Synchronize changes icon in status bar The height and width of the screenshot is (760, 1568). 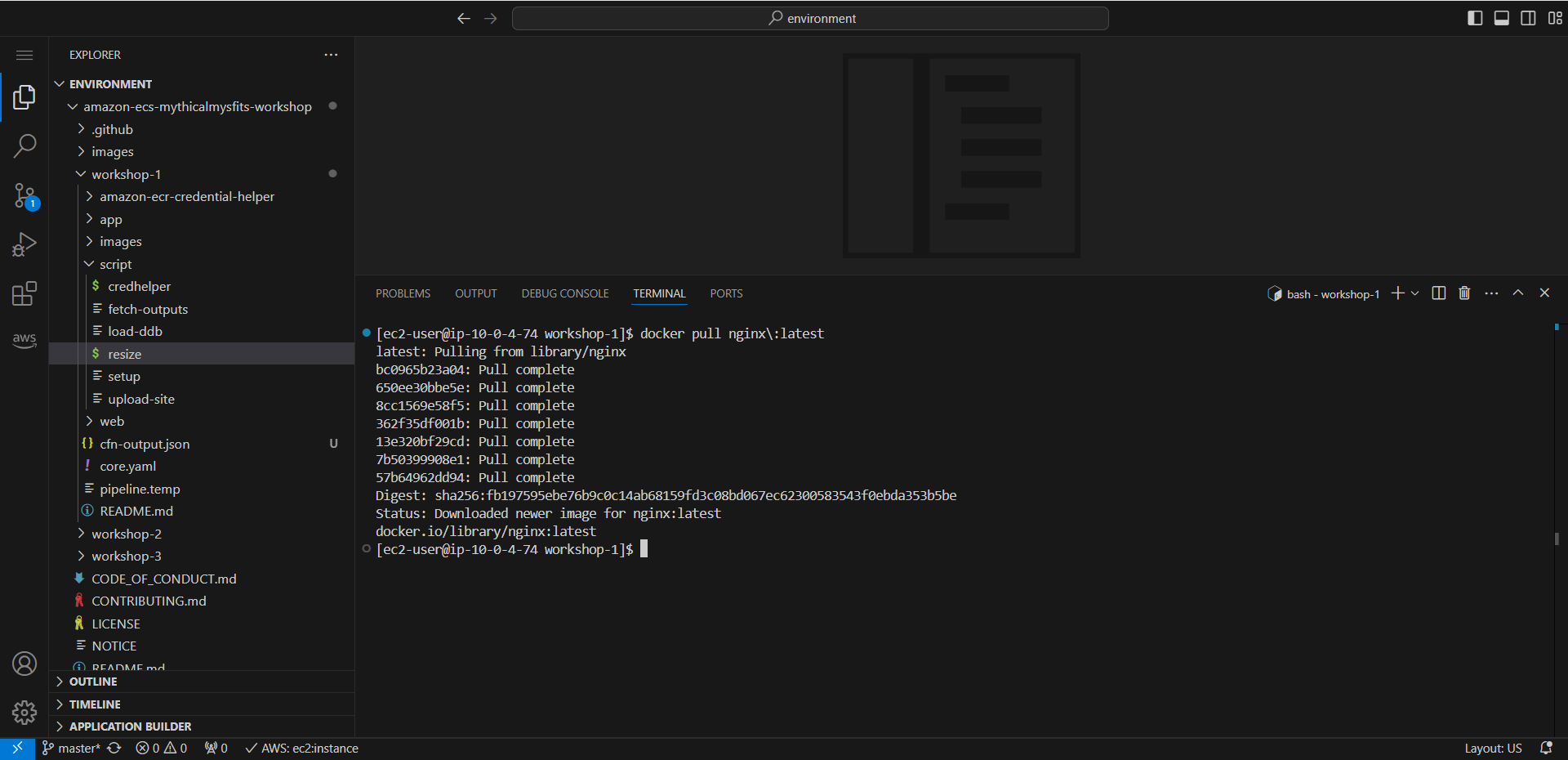114,749
